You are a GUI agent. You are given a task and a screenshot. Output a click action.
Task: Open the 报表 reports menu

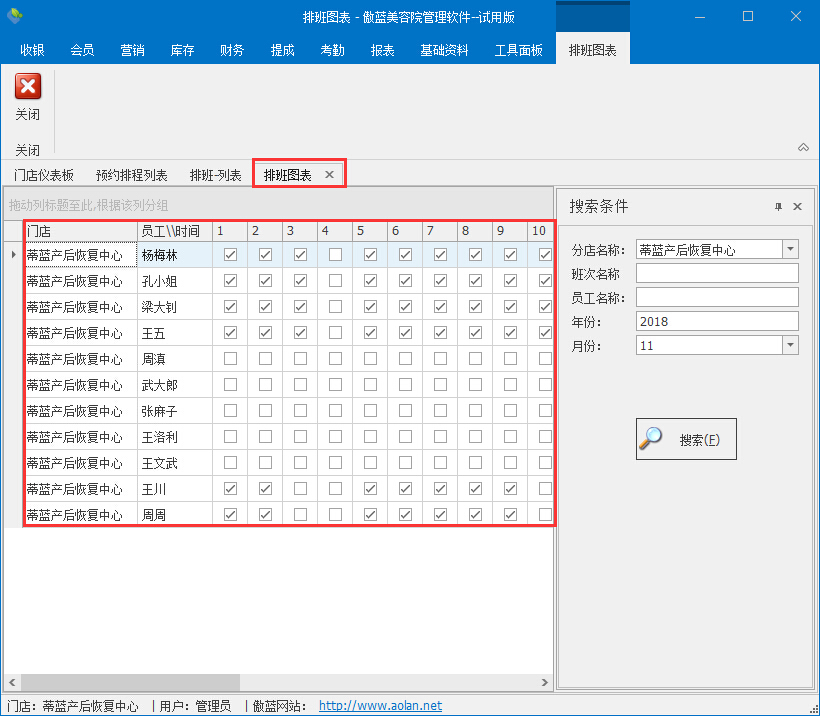tap(382, 50)
